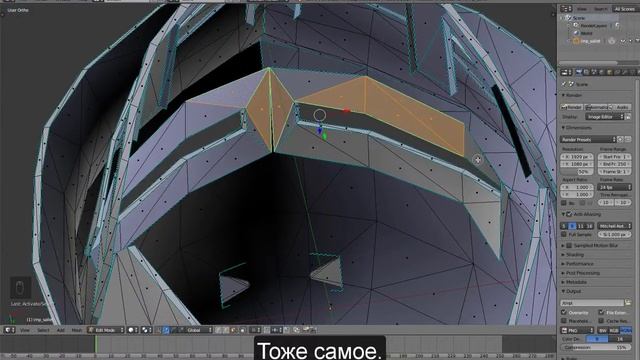Expand the Shading panel
640x360 pixels.
[575, 255]
